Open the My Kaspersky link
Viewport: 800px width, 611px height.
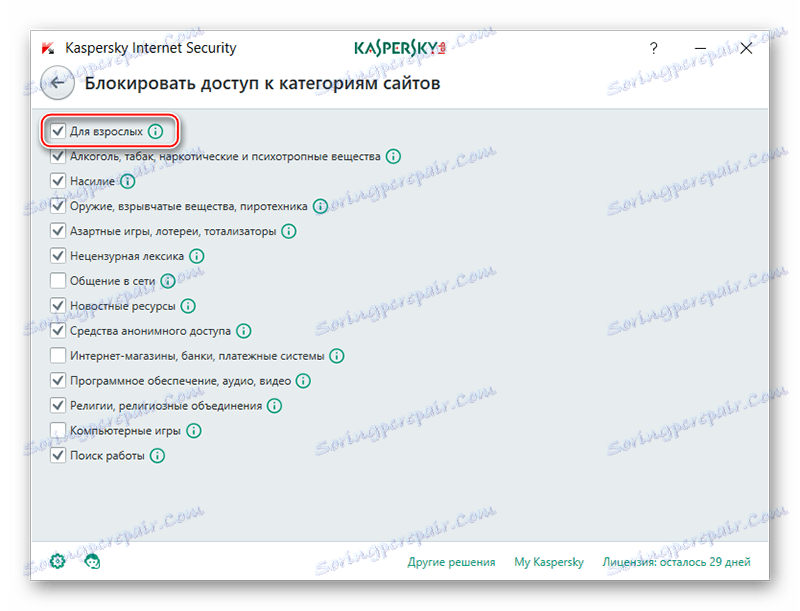coord(549,562)
